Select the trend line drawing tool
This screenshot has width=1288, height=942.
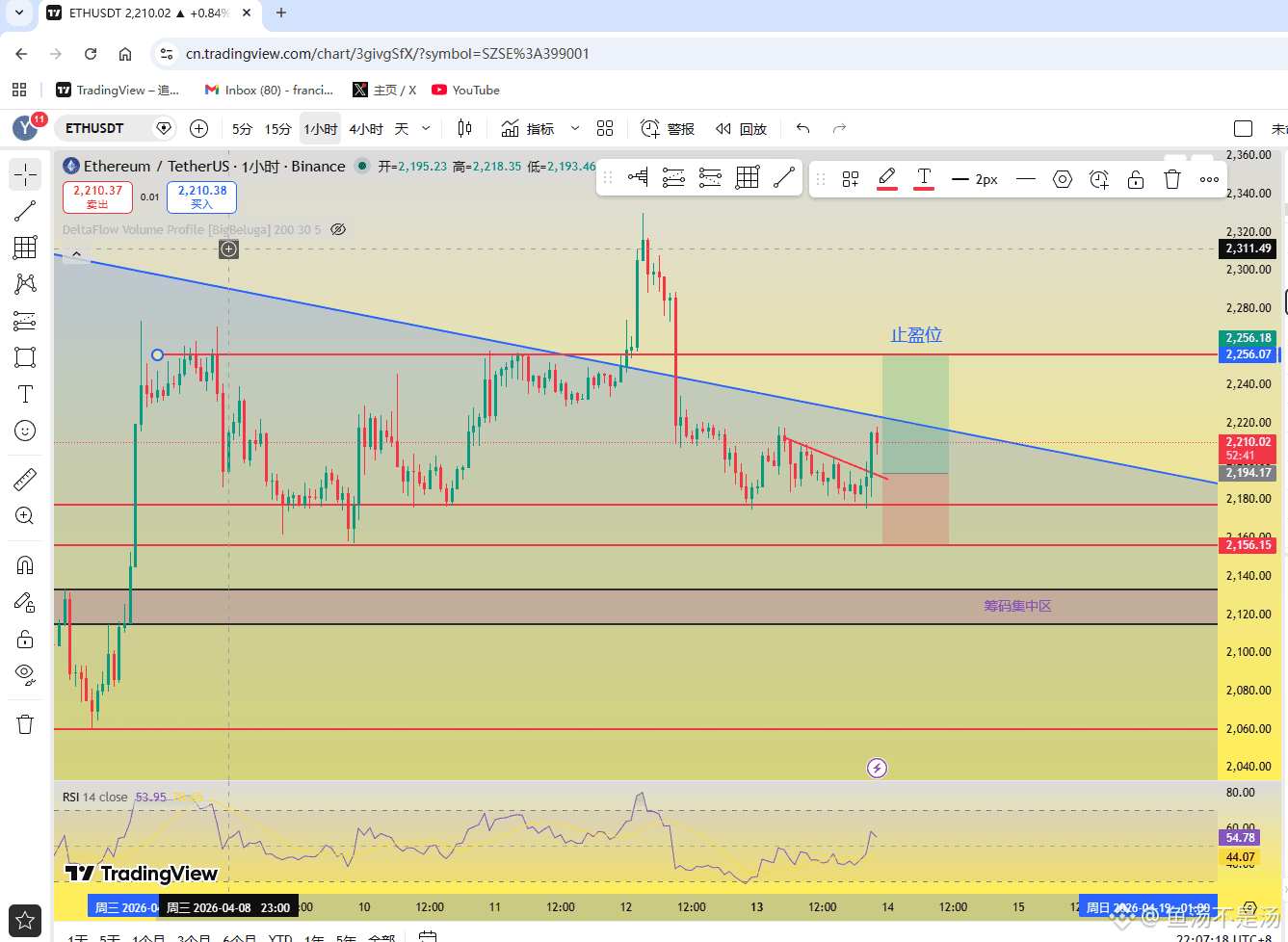click(x=25, y=211)
